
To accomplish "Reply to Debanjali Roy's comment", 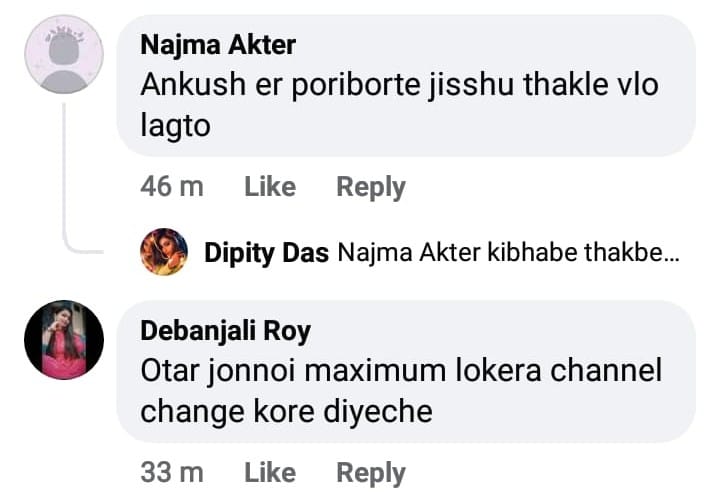I will 370,472.
